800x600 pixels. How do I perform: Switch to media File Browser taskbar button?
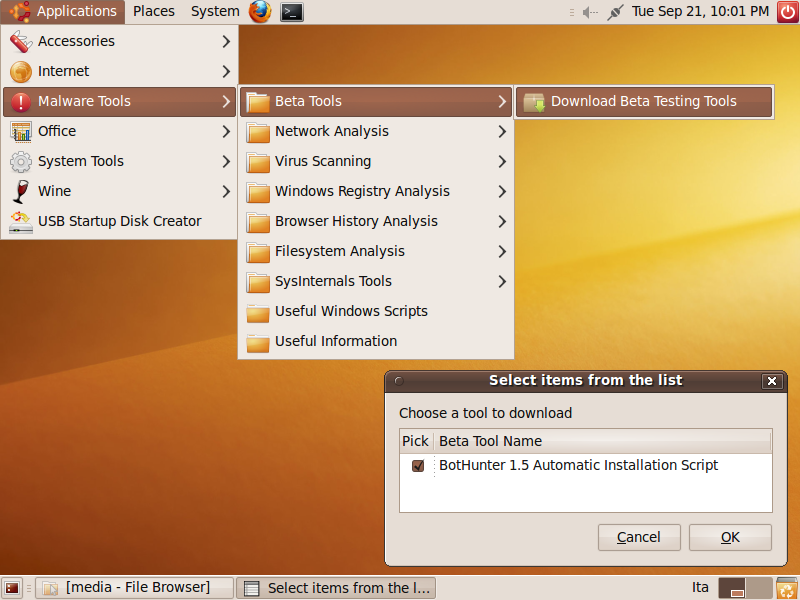[x=134, y=588]
